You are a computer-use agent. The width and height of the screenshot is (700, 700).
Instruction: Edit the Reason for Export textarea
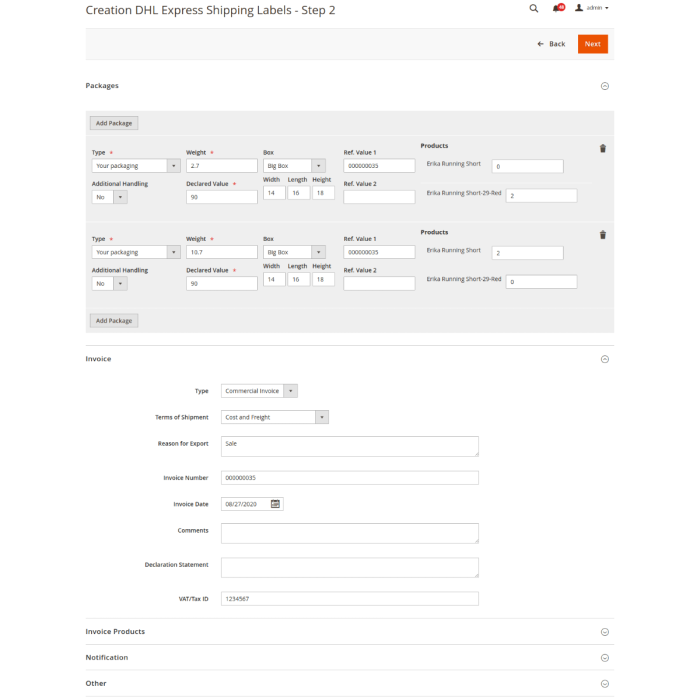point(350,446)
